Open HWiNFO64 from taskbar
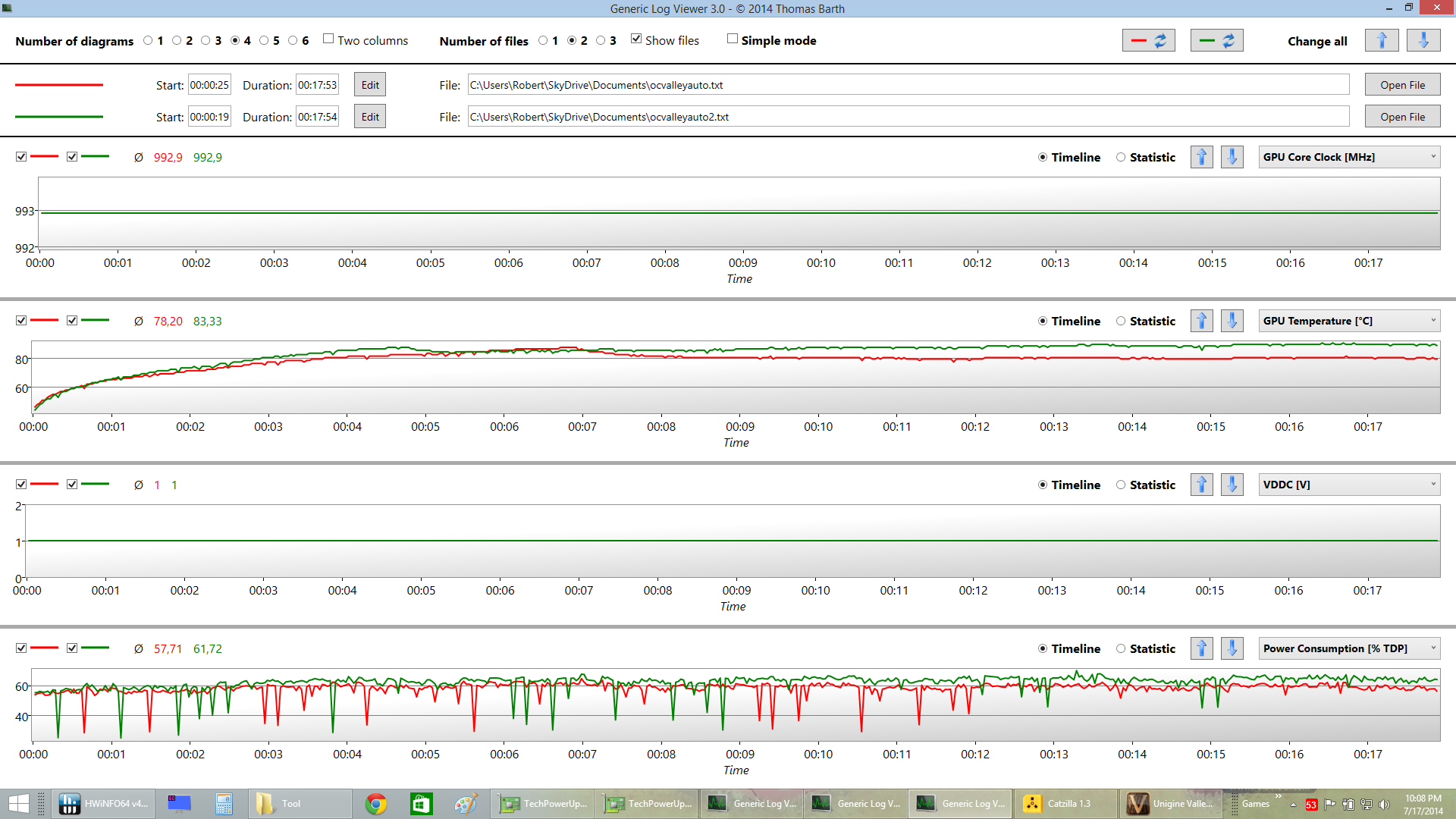Screen dimensions: 1456x819 click(x=104, y=804)
